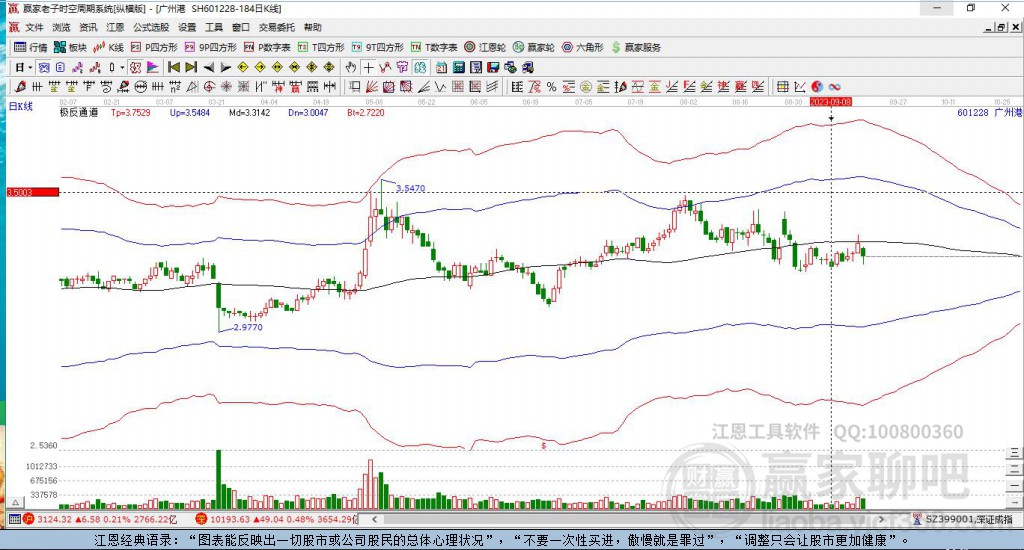Jump to last bar with skip-end icon
The width and height of the screenshot is (1024, 550).
(191, 67)
